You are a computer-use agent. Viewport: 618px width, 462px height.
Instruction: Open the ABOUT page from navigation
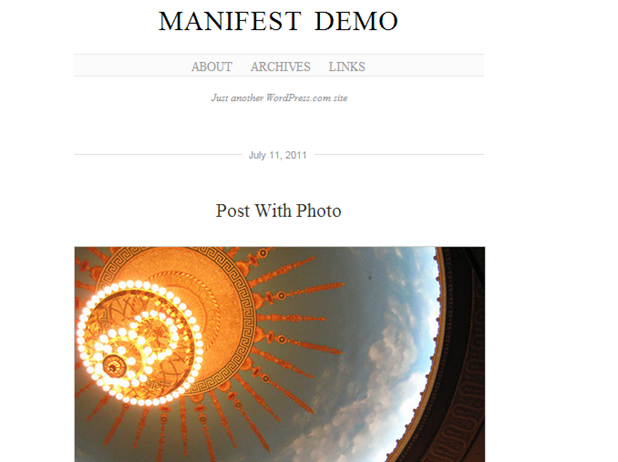[x=212, y=67]
